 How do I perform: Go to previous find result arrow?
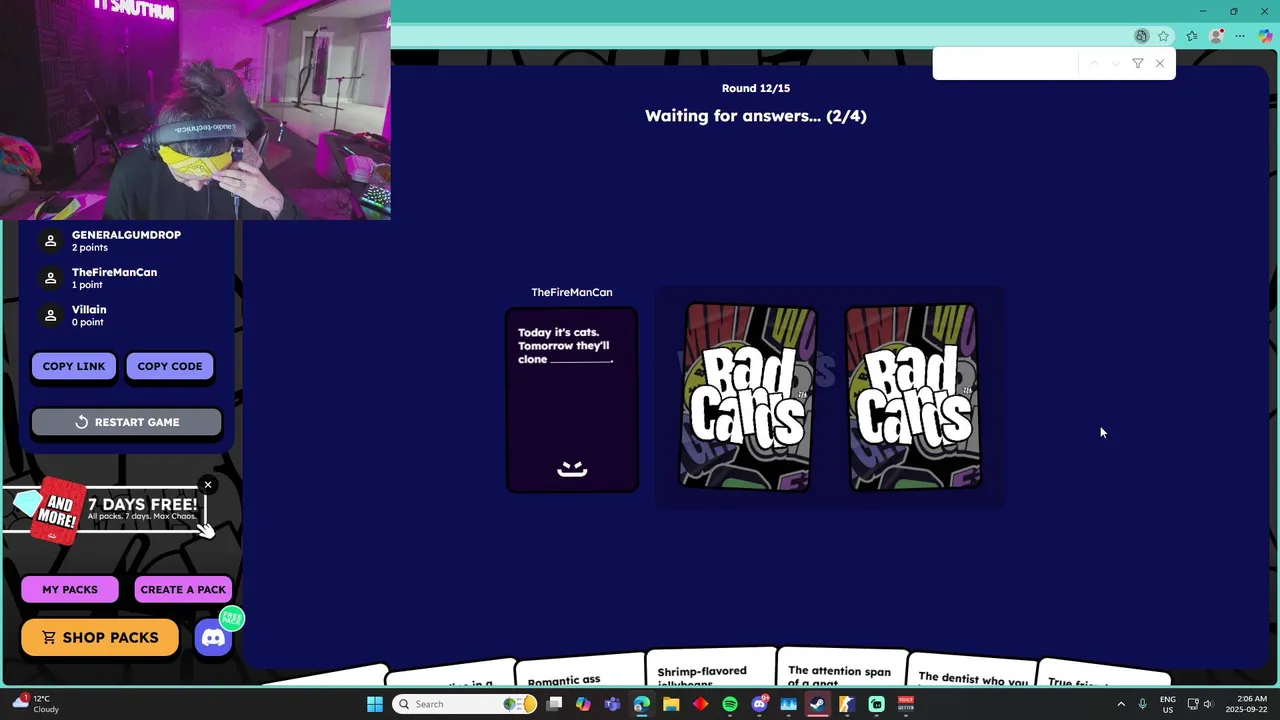pos(1094,63)
